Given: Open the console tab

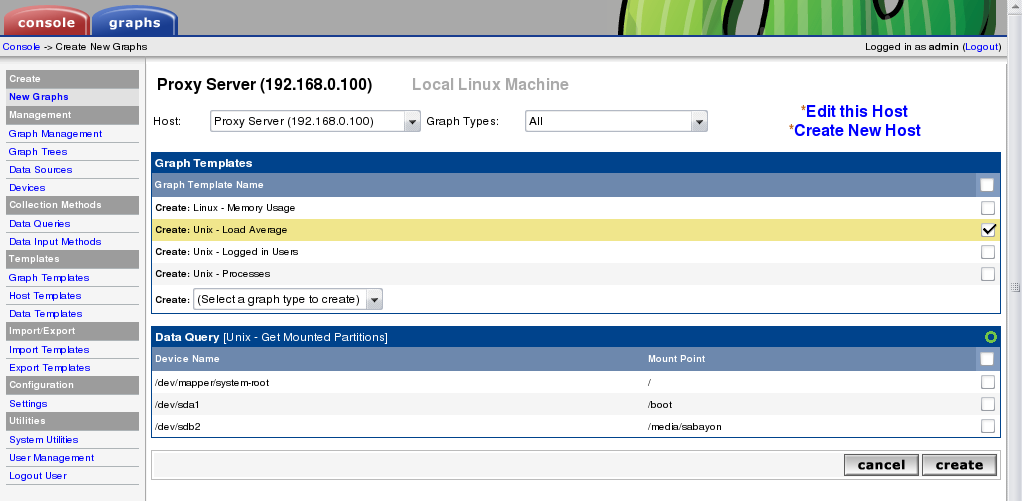Looking at the screenshot, I should [46, 21].
